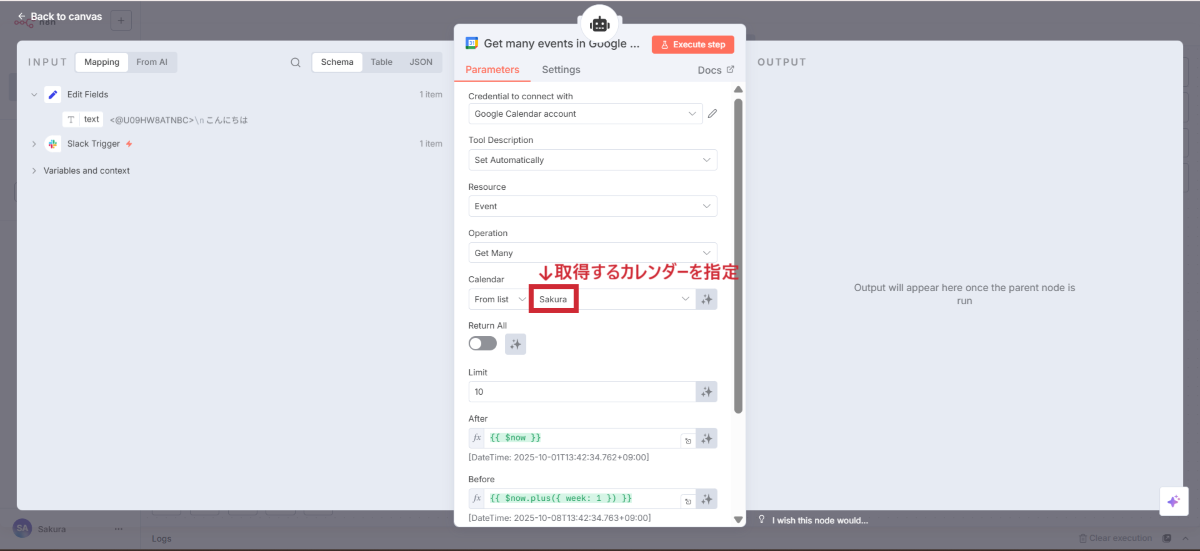The height and width of the screenshot is (551, 1200).
Task: Switch input view to Schema
Action: coord(337,62)
